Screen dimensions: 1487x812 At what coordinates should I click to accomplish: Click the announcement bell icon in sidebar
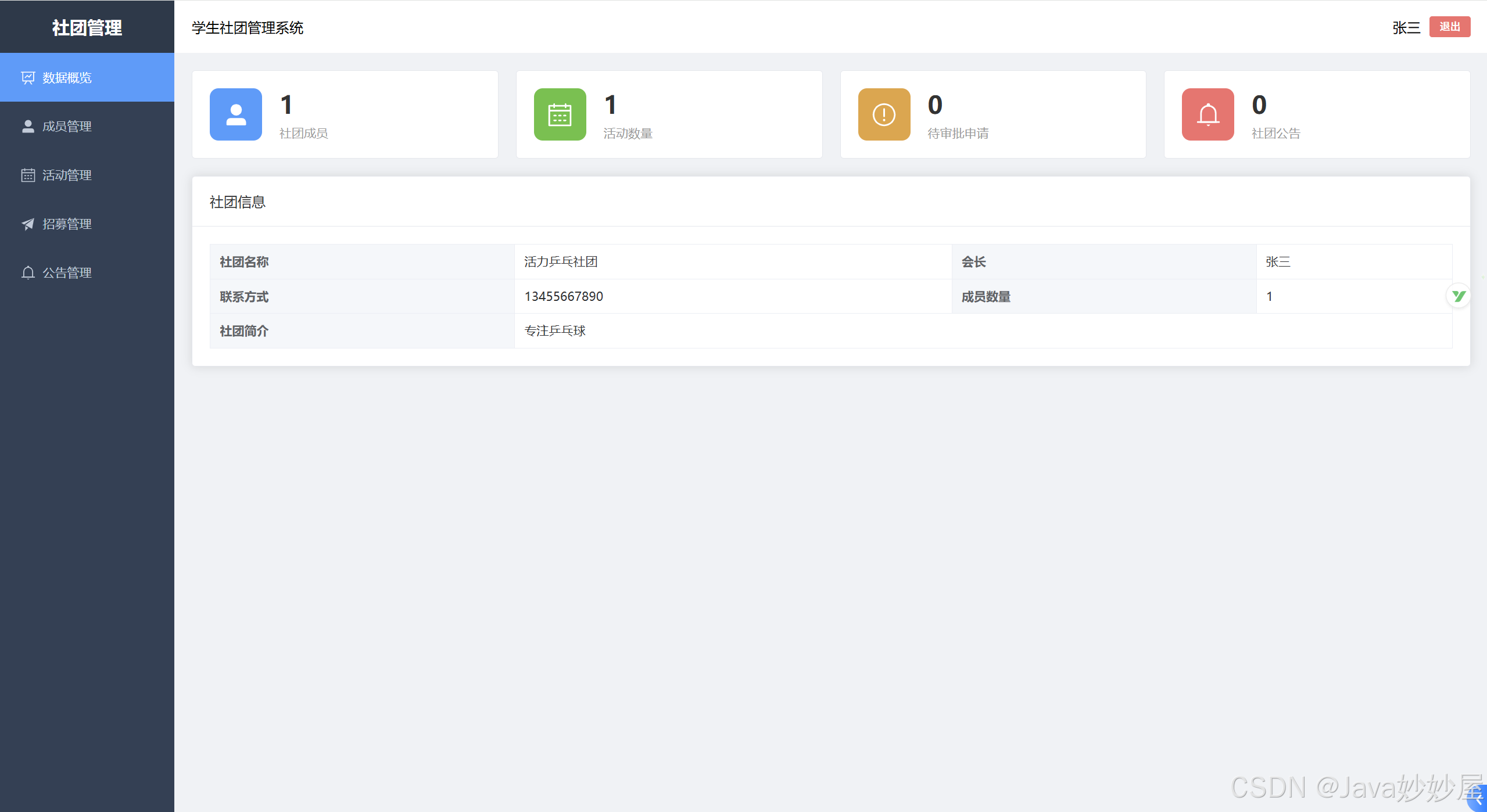[28, 273]
